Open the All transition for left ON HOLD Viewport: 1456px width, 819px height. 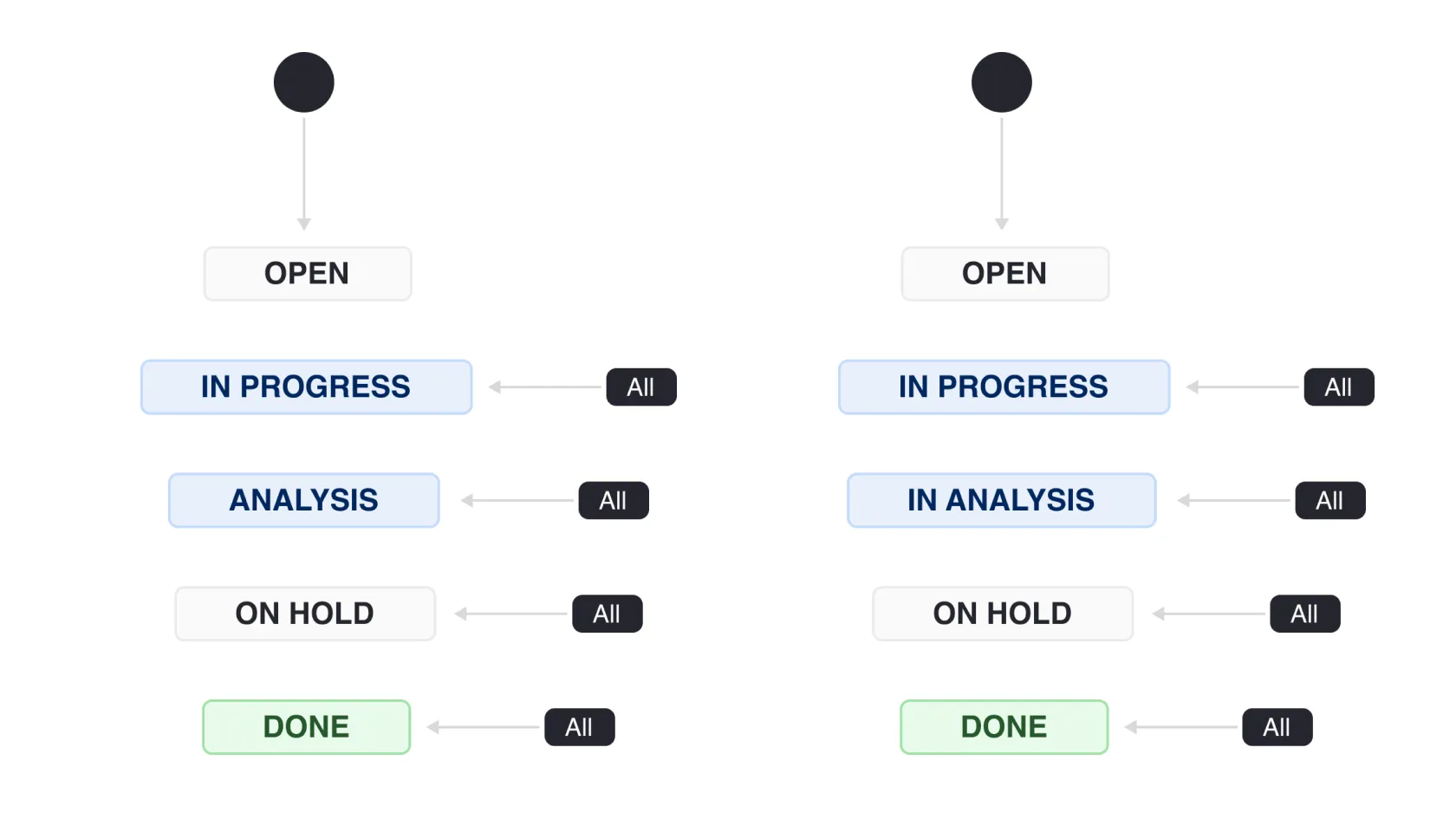tap(608, 614)
